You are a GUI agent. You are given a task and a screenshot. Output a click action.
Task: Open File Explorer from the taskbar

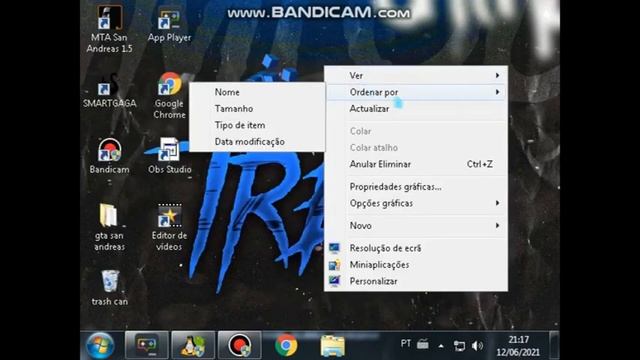(333, 346)
